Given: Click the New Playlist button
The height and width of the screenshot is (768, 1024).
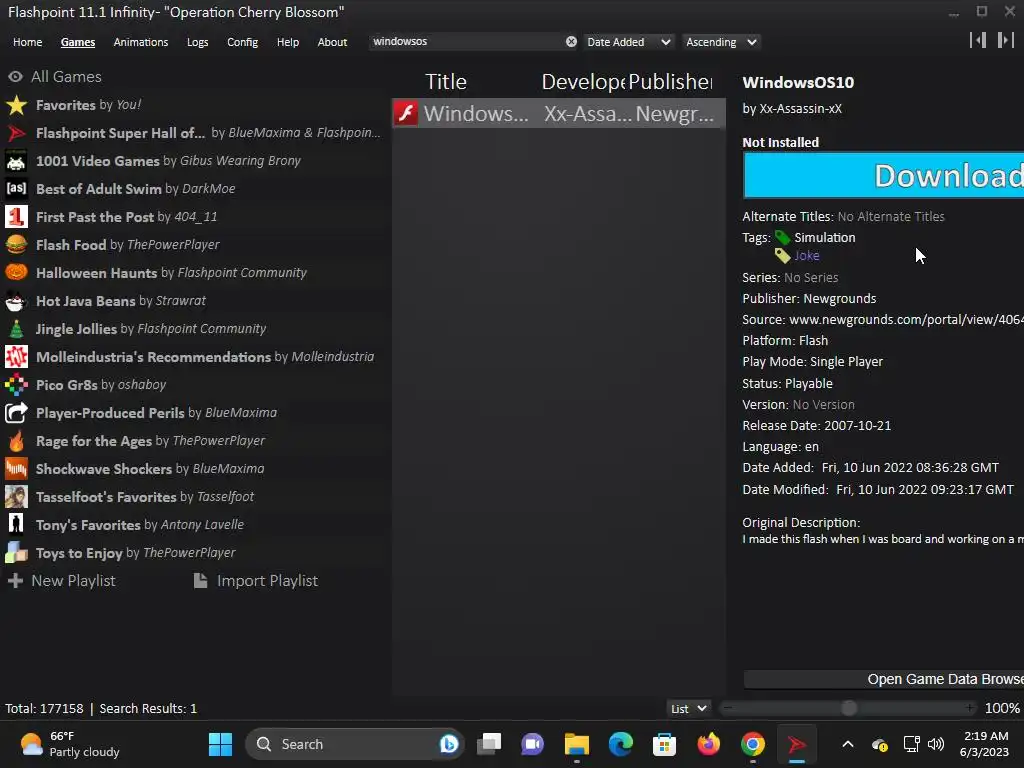Looking at the screenshot, I should [61, 581].
